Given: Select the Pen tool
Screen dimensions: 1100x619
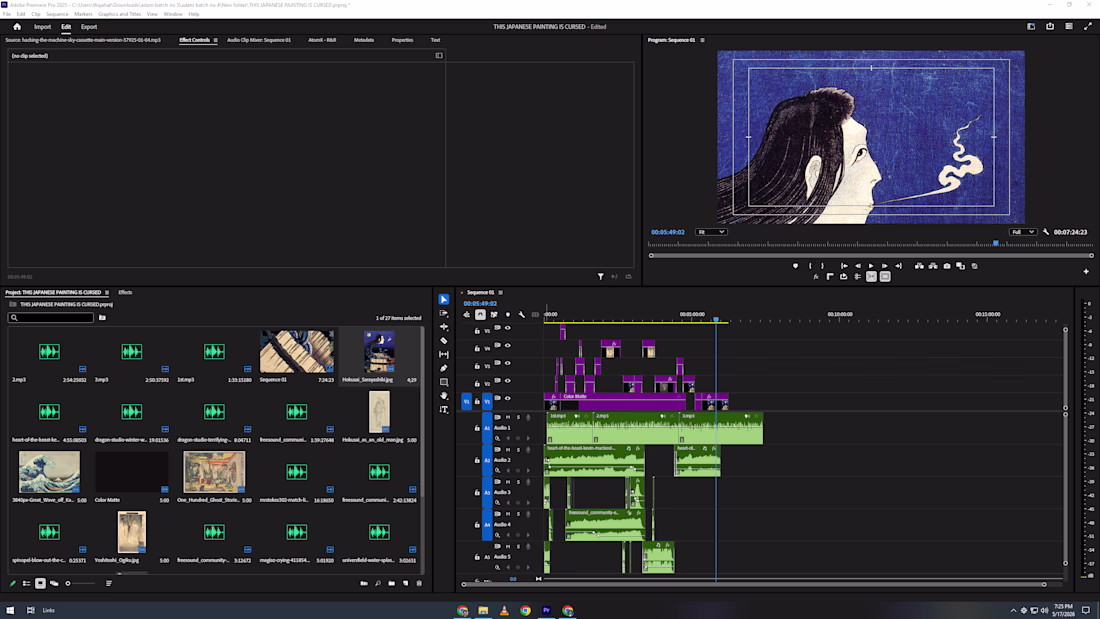Looking at the screenshot, I should (x=443, y=368).
